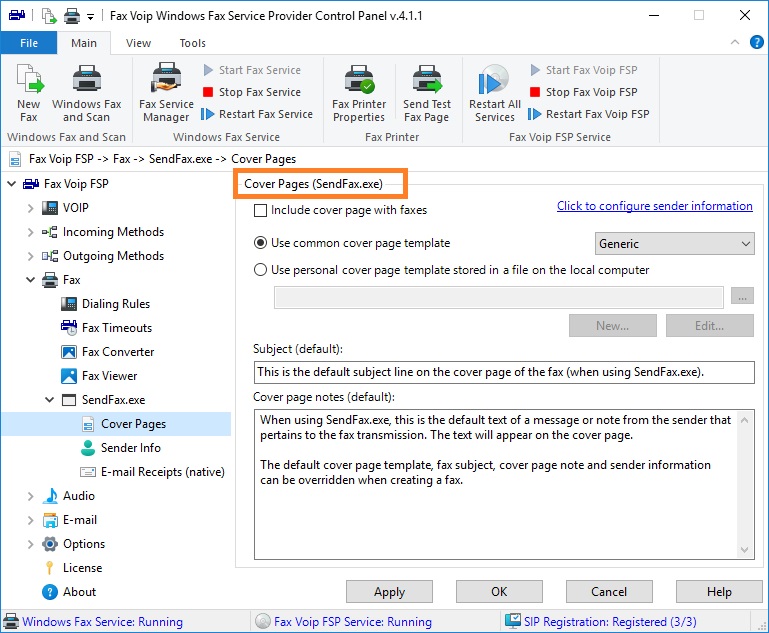The image size is (769, 633).
Task: Click notes scrollbar down arrow
Action: (x=744, y=550)
